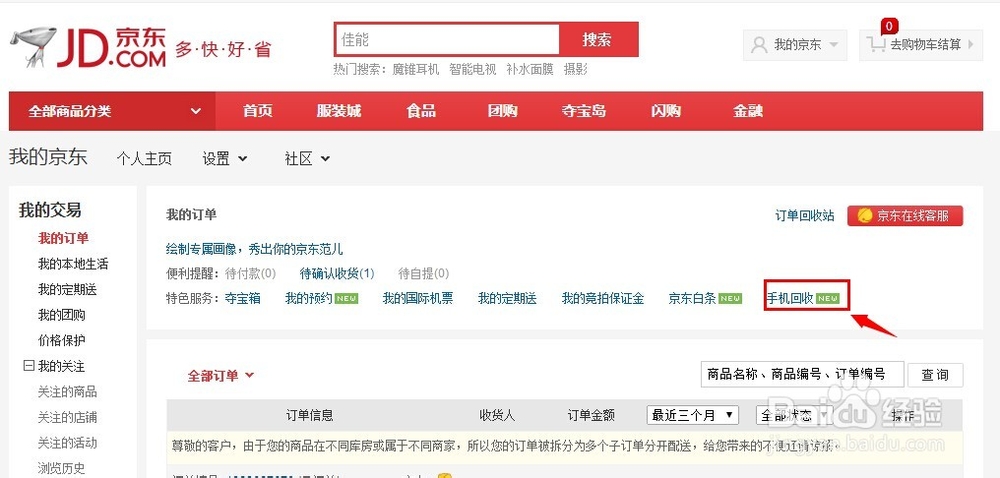Go to 首页 in the navigation bar

click(258, 111)
